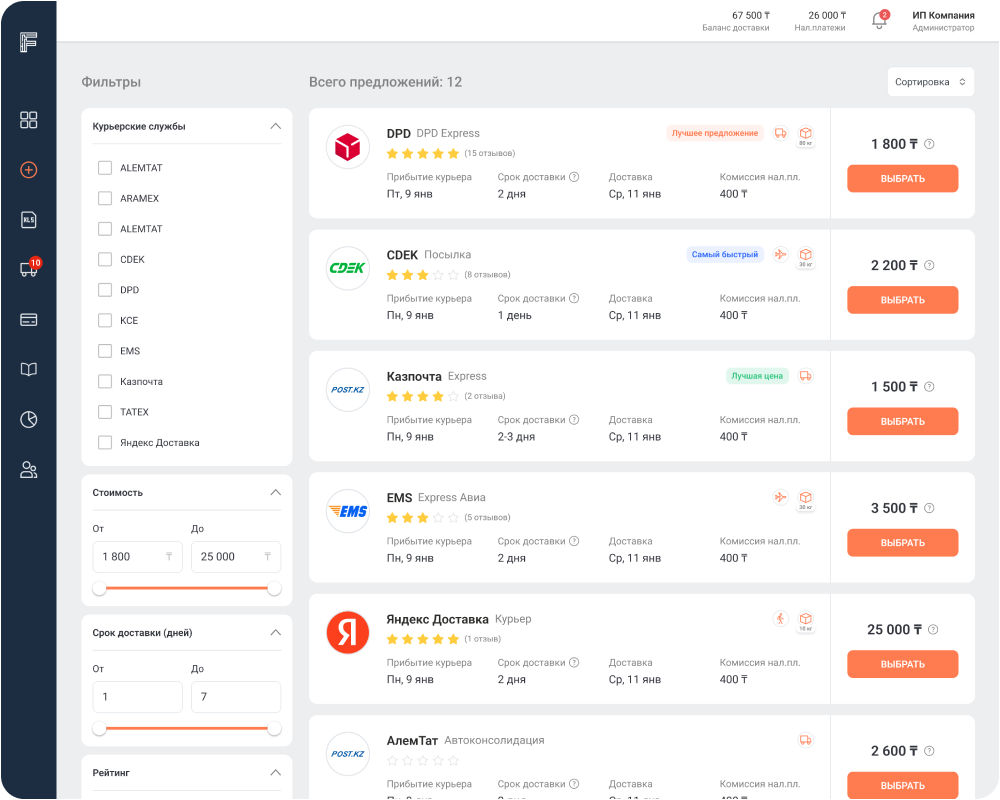Open the XLS import sidebar icon
1000x800 pixels.
click(x=29, y=220)
